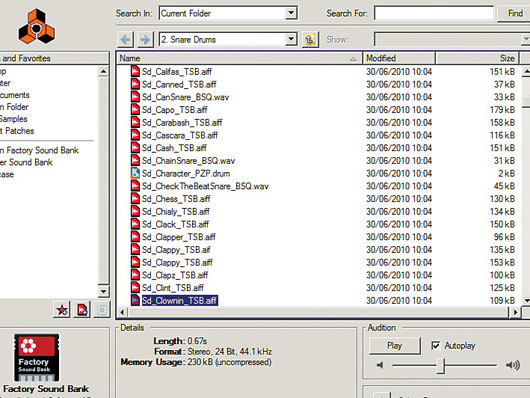This screenshot has height=398, width=530.
Task: Toggle the Autoplay checkbox
Action: (x=436, y=346)
